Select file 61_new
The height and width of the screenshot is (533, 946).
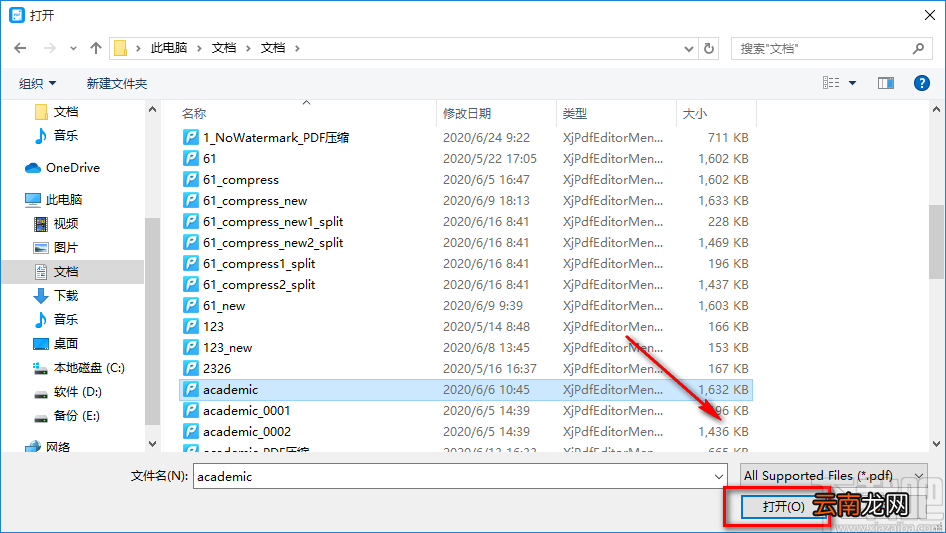tap(224, 305)
